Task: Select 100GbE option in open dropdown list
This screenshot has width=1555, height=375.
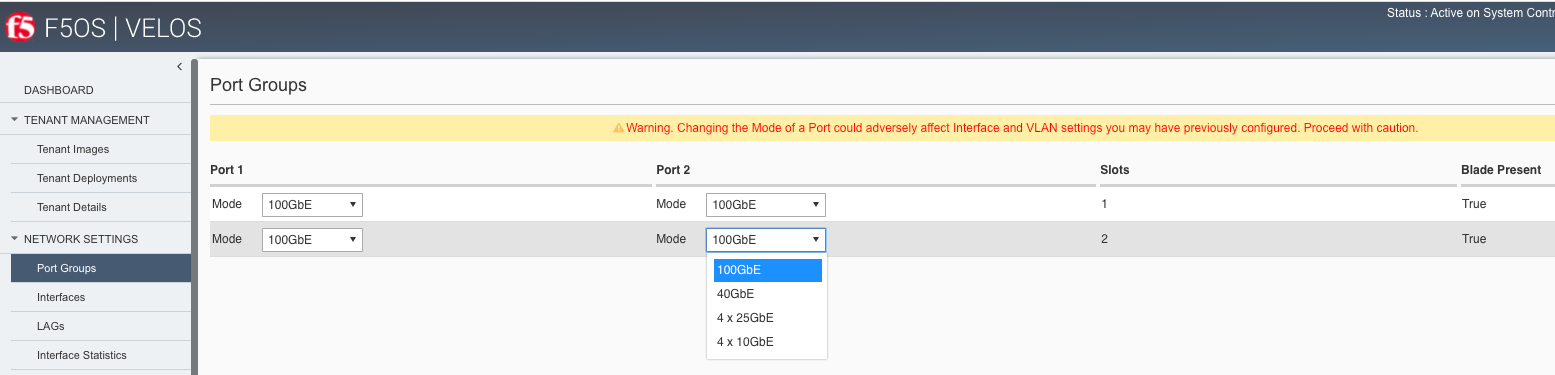Action: coord(767,270)
